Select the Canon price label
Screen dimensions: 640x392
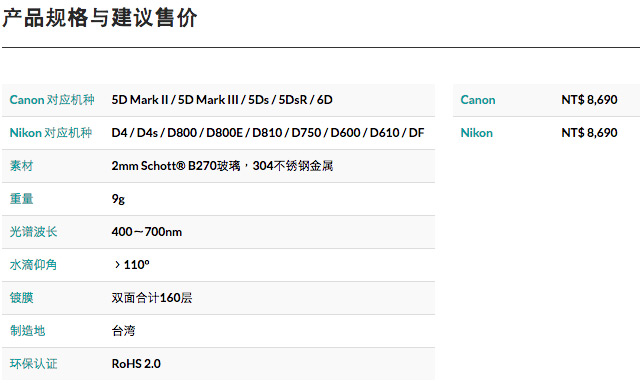(x=478, y=100)
